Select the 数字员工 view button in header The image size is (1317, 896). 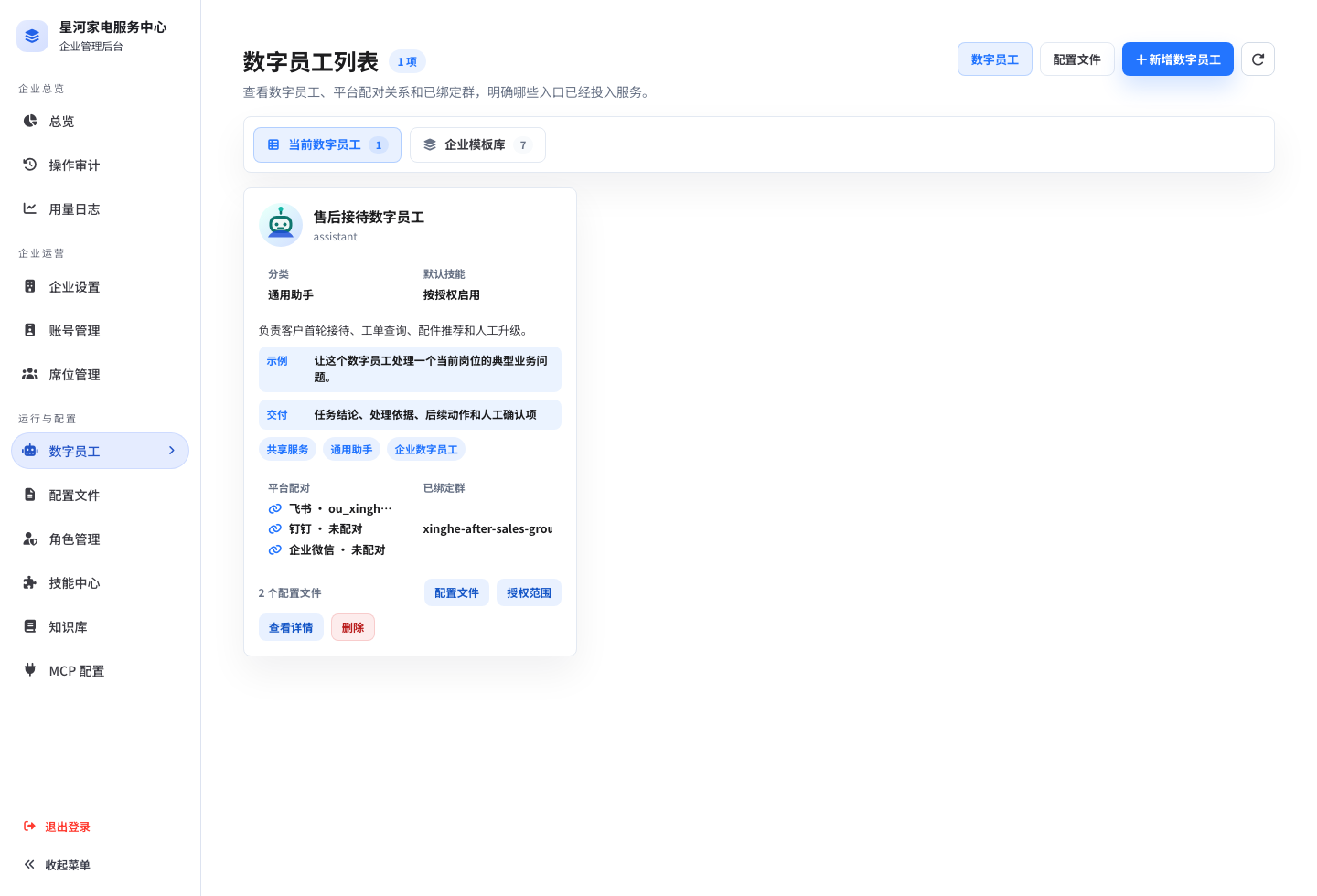click(x=995, y=59)
